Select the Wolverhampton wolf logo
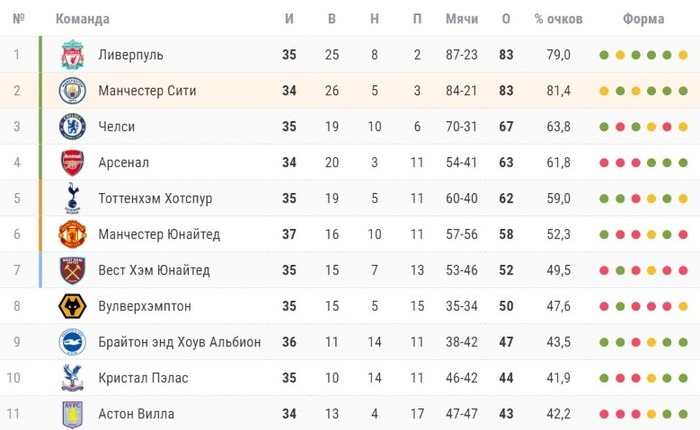This screenshot has width=700, height=430. [72, 306]
